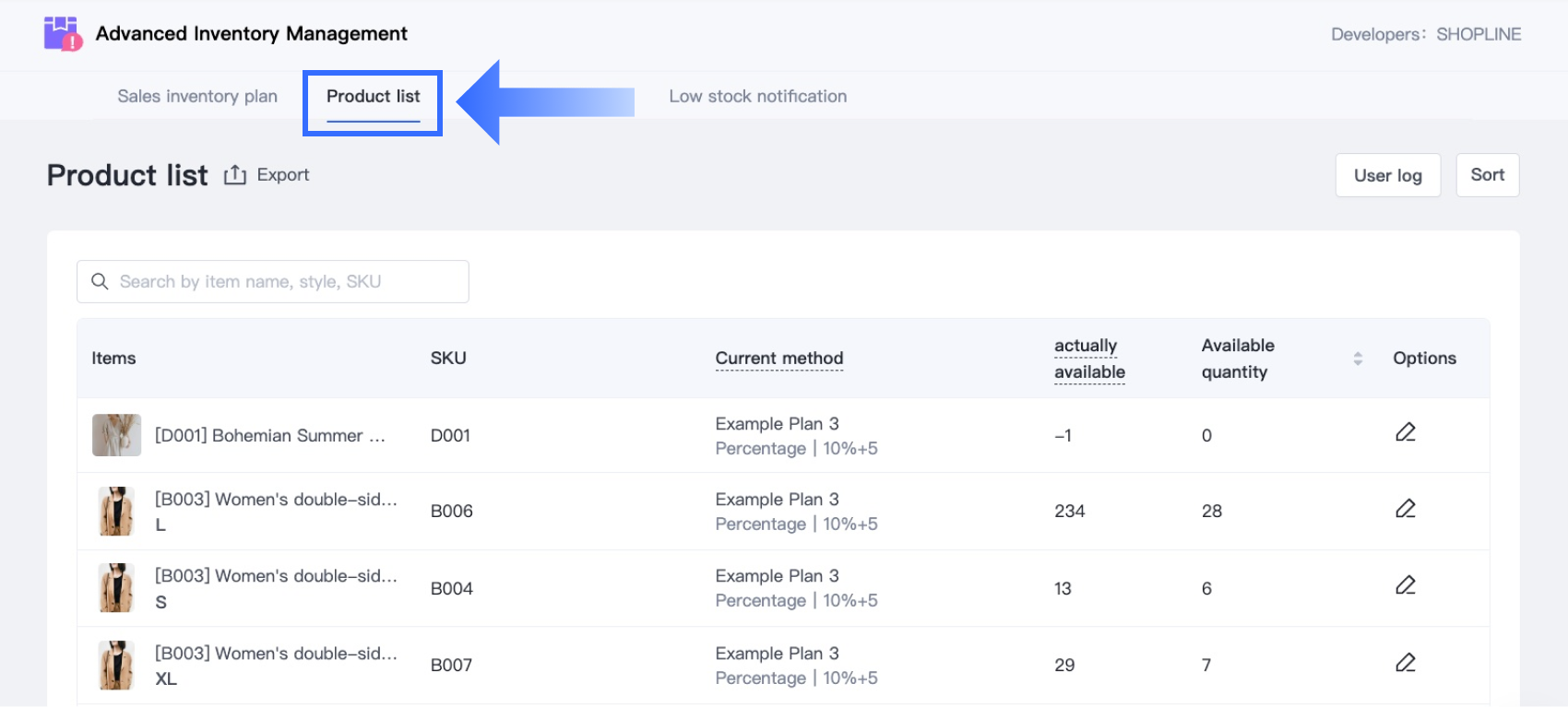Click the Advanced Inventory Management app logo
The height and width of the screenshot is (707, 1568).
coord(63,34)
